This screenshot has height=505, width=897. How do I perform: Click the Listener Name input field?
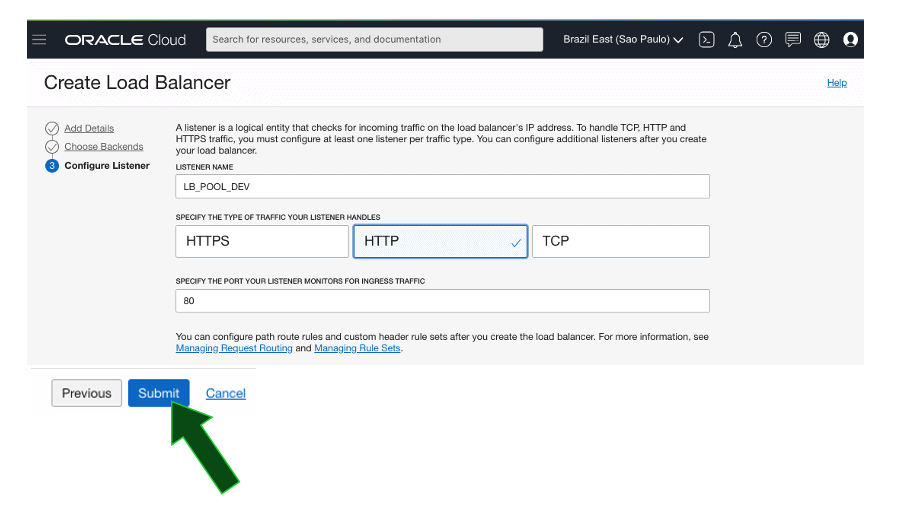tap(442, 187)
